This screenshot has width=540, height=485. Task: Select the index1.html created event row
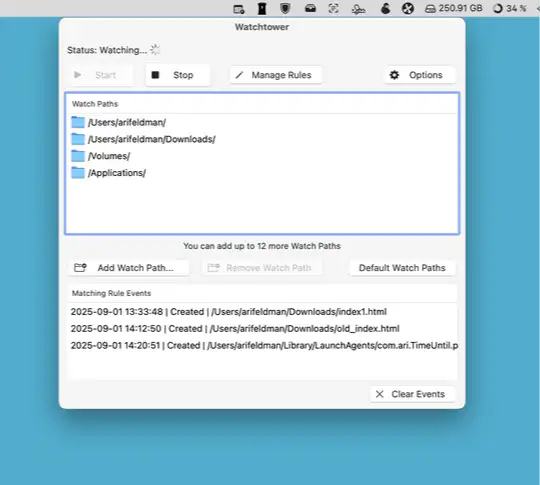tap(262, 312)
